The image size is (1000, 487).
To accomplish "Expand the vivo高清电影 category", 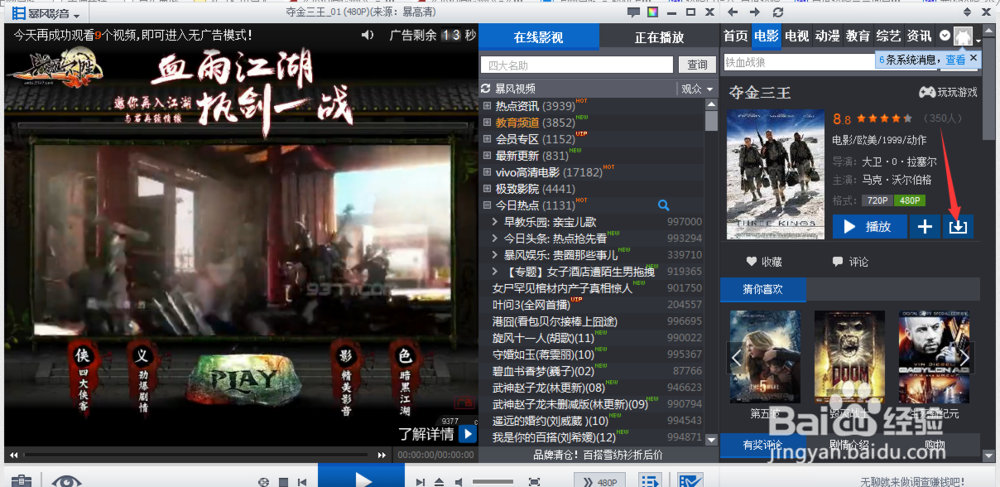I will click(487, 172).
